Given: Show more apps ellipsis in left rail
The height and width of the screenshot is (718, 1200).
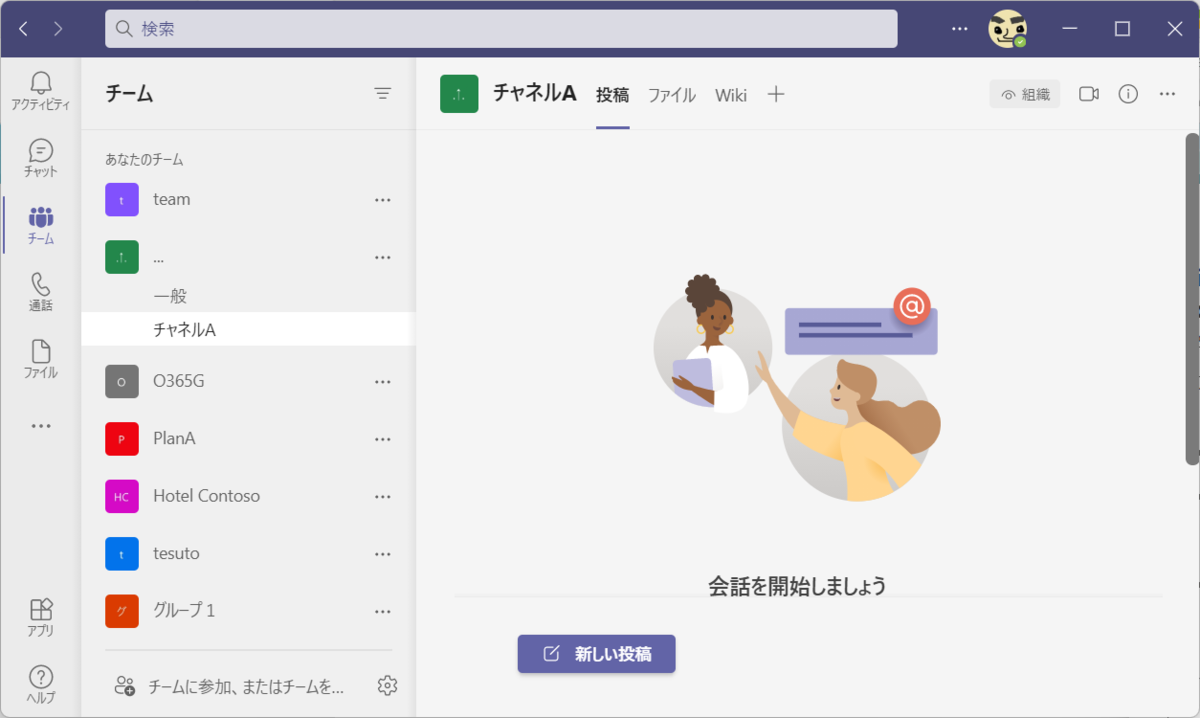Looking at the screenshot, I should (x=41, y=426).
